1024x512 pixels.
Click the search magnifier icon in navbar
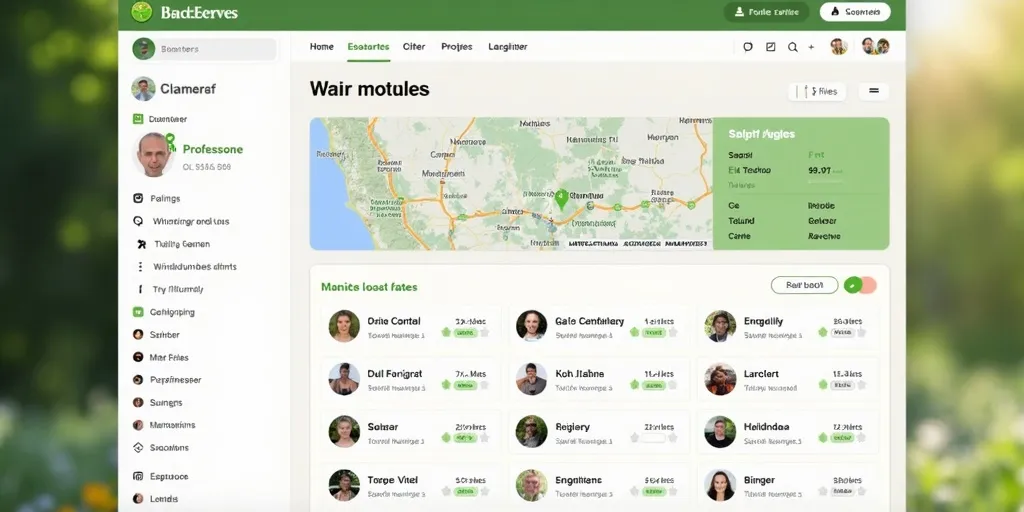pyautogui.click(x=793, y=47)
